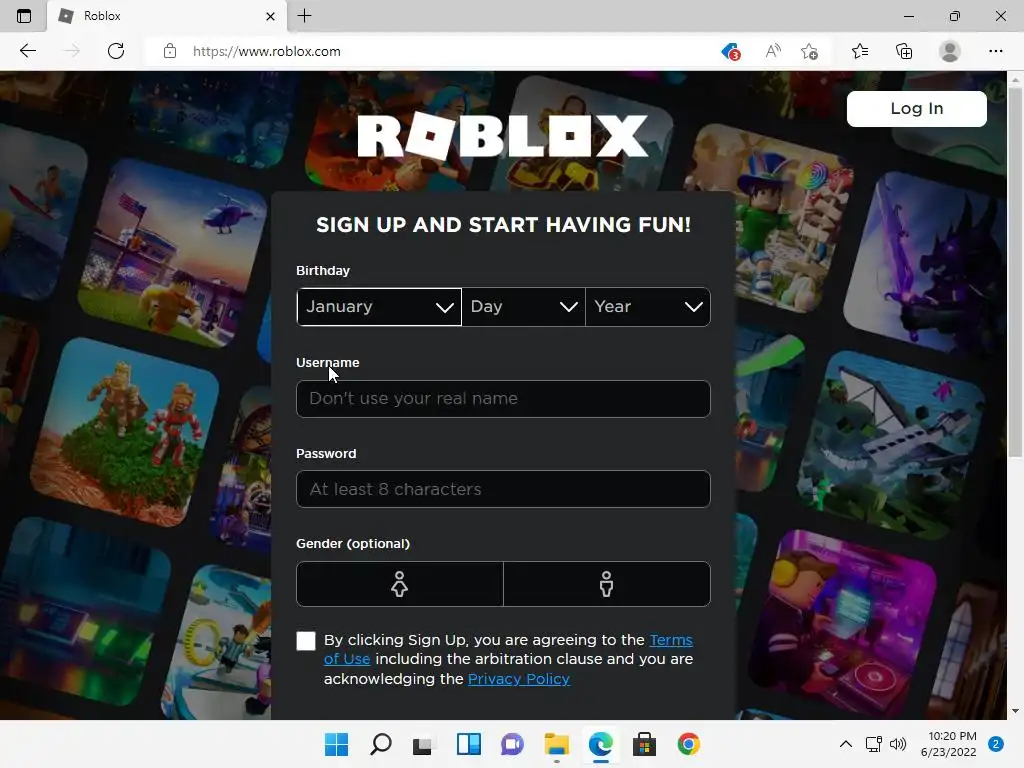Add this page to favorites star icon
This screenshot has width=1024, height=768.
(809, 51)
